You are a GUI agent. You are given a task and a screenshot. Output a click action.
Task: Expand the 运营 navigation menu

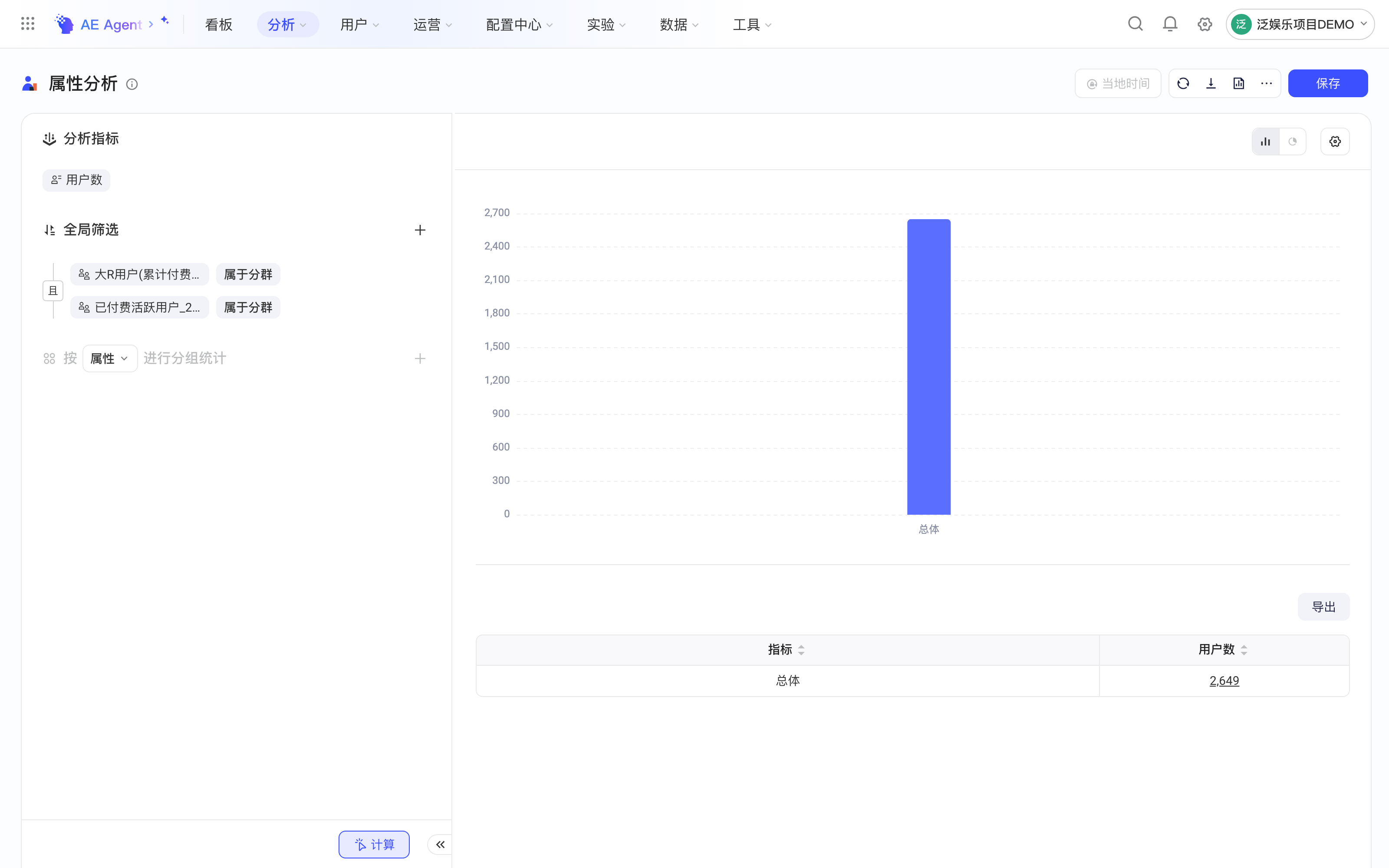(x=433, y=25)
